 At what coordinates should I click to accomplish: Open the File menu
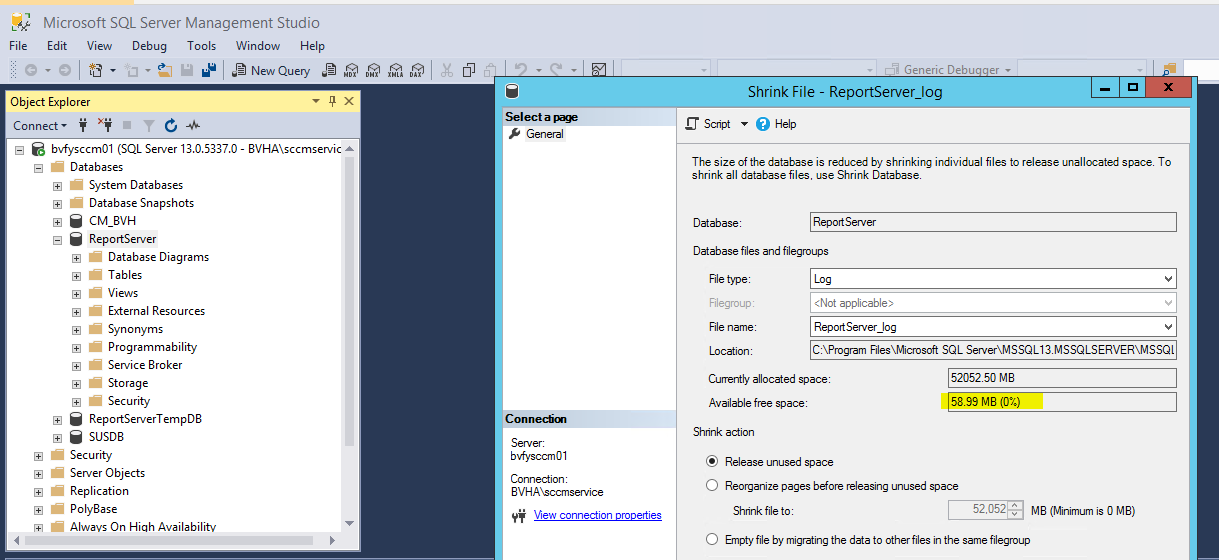click(18, 46)
